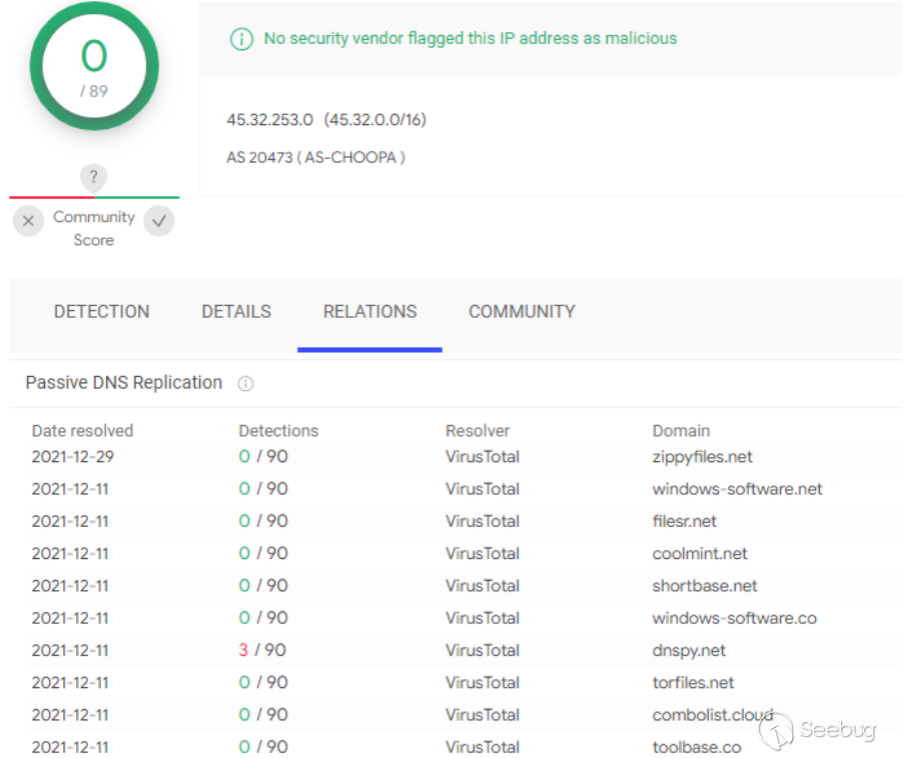
Task: Click the detection score 0/89 circle
Action: (x=94, y=66)
